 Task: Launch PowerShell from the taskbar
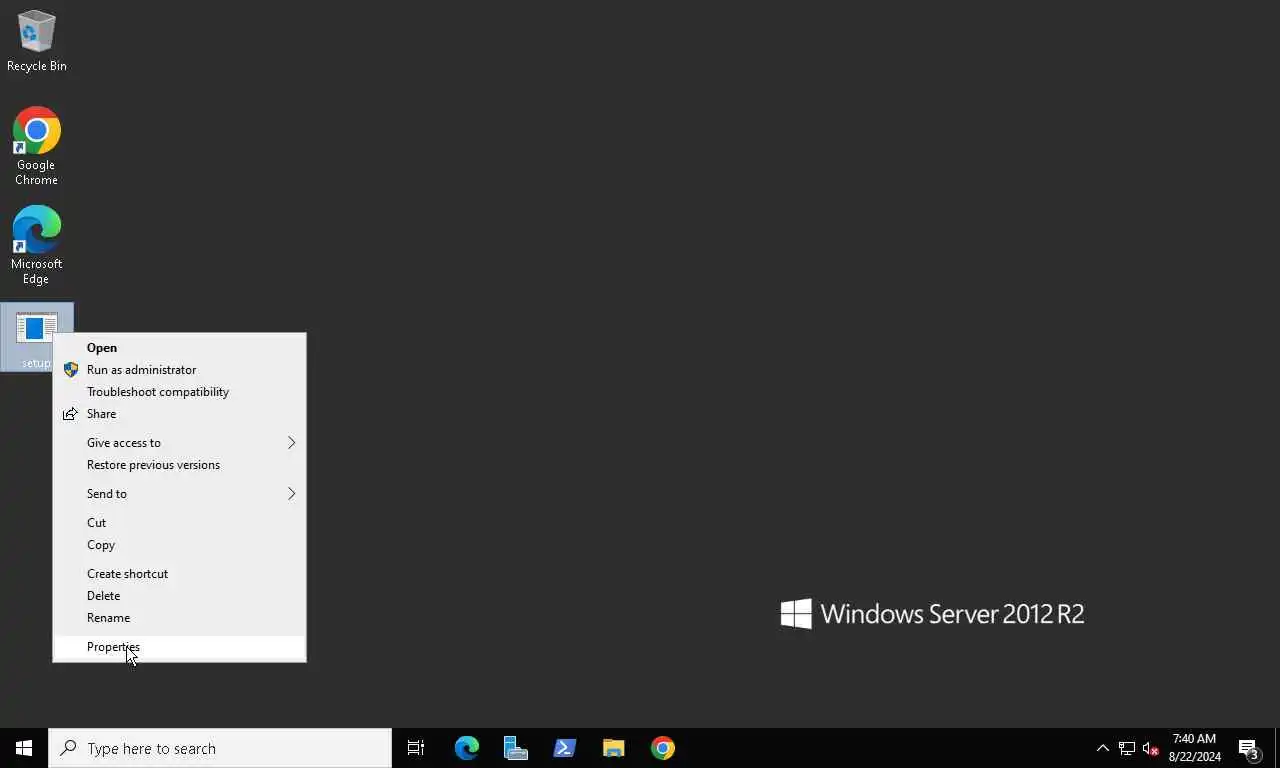point(565,748)
